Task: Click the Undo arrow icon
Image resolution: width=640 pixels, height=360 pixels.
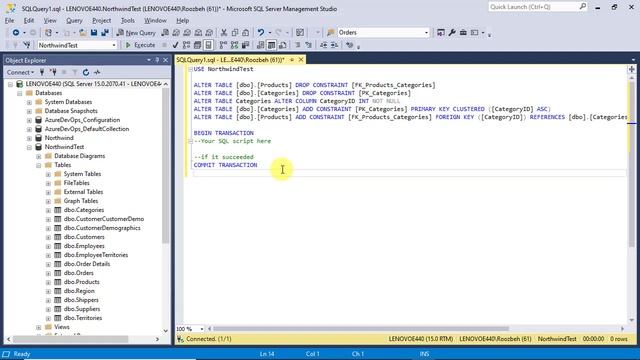Action: (x=260, y=33)
